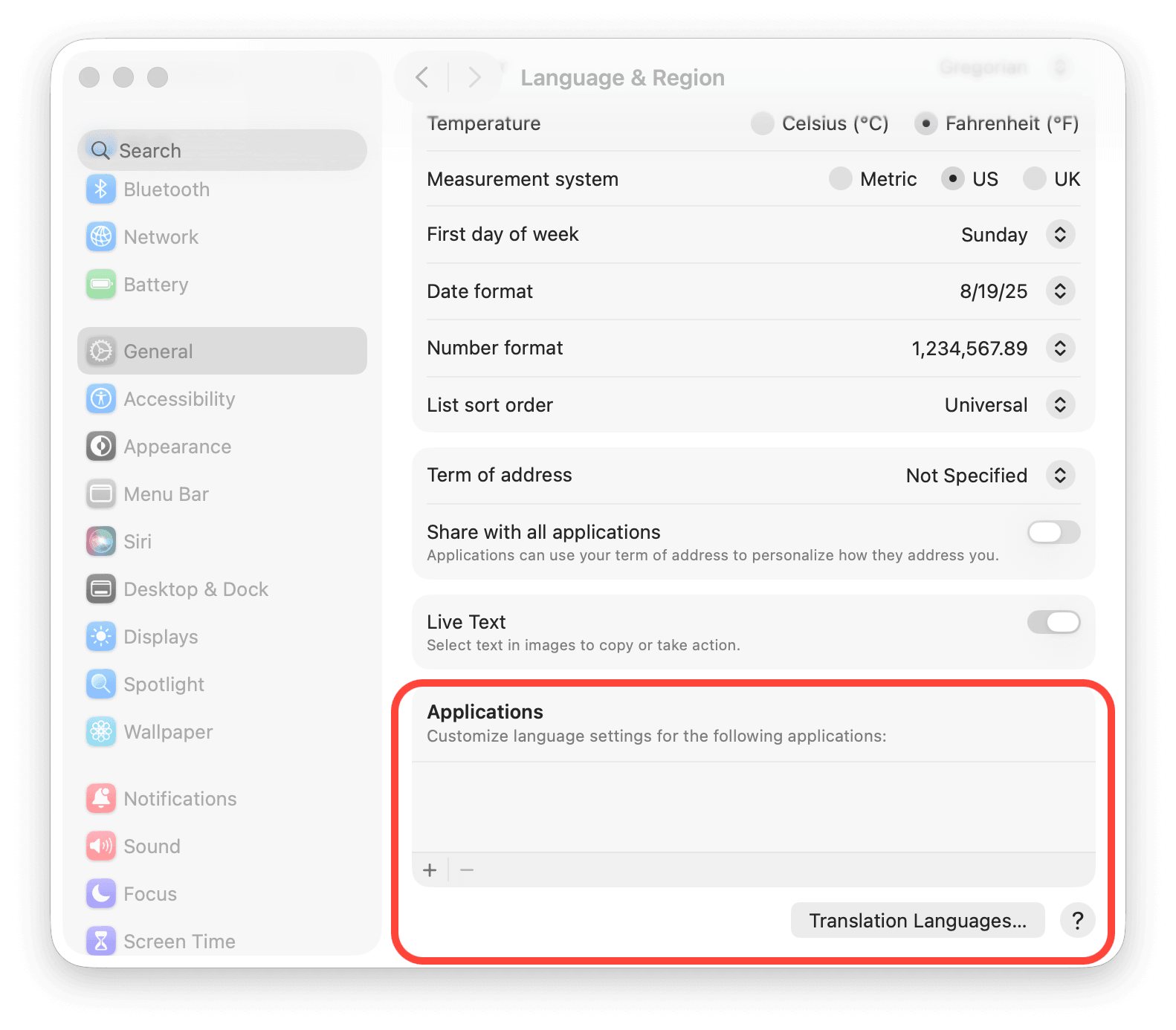Open Battery settings via its icon
Screen dimensions: 1176x1030
(x=101, y=285)
